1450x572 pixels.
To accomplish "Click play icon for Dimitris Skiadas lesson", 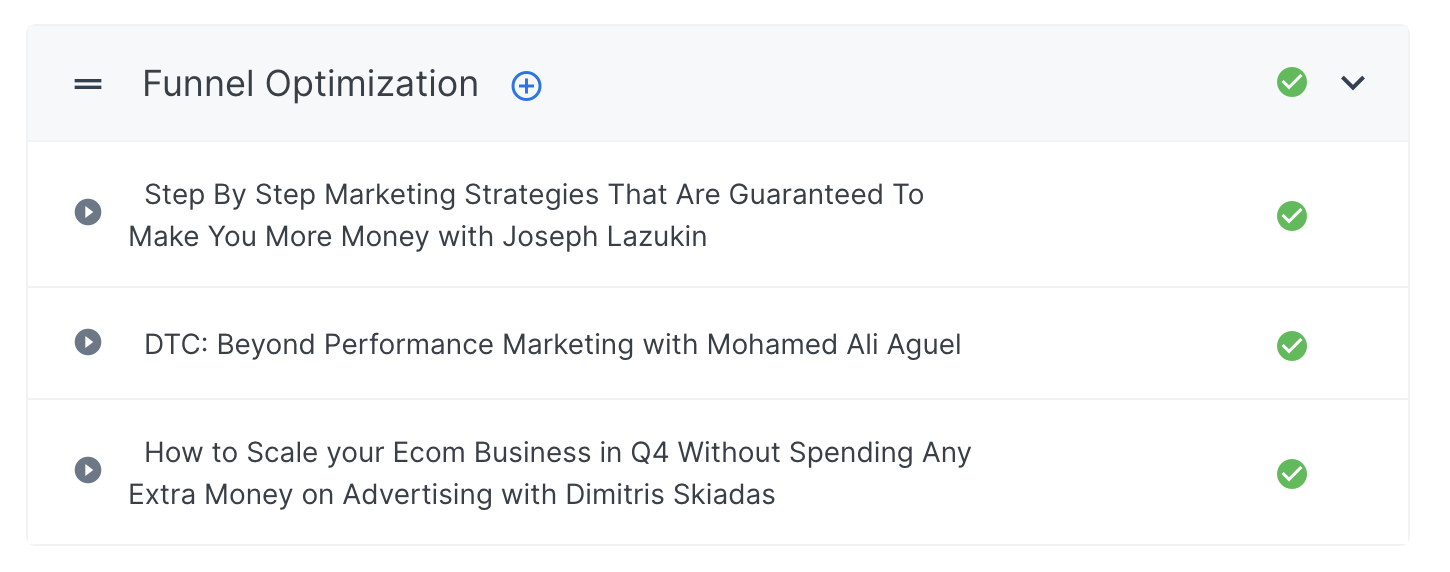I will tap(88, 470).
